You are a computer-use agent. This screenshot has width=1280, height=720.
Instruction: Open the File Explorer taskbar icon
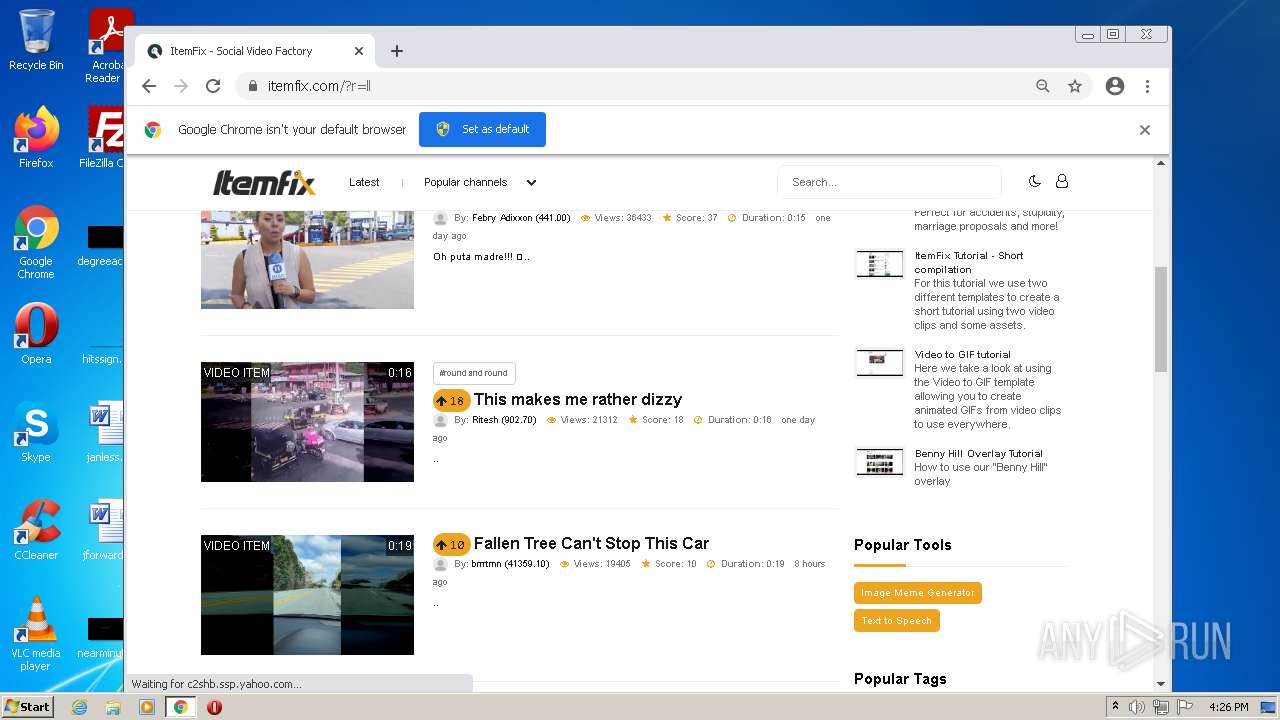click(113, 707)
